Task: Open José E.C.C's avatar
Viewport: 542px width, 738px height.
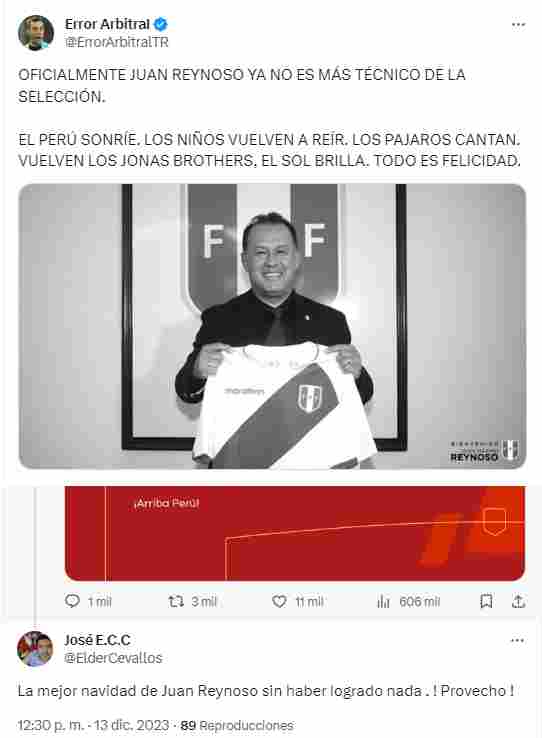Action: click(x=35, y=649)
